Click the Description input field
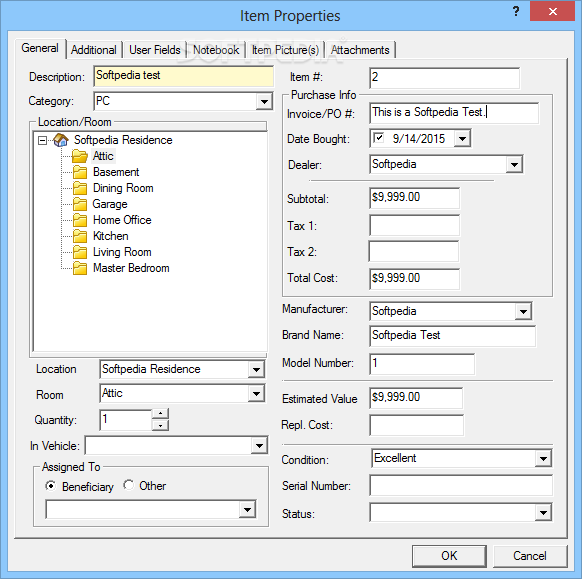Screen dimensions: 582x579 tap(183, 76)
